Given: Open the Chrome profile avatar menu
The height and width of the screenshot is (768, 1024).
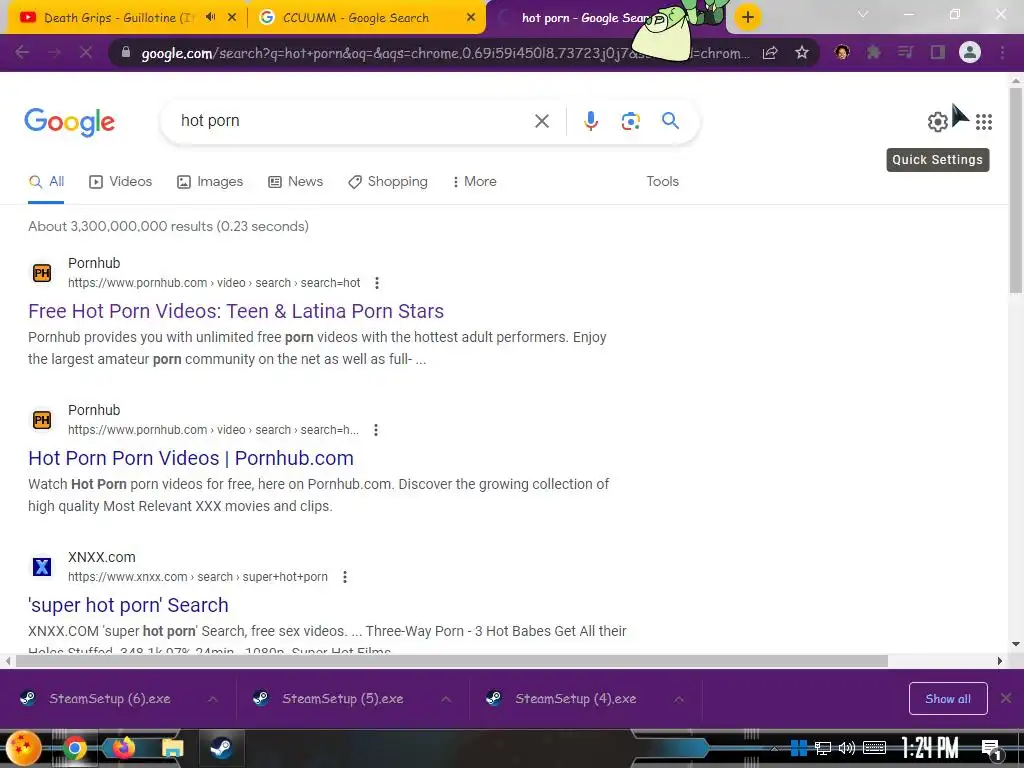Looking at the screenshot, I should (x=970, y=52).
